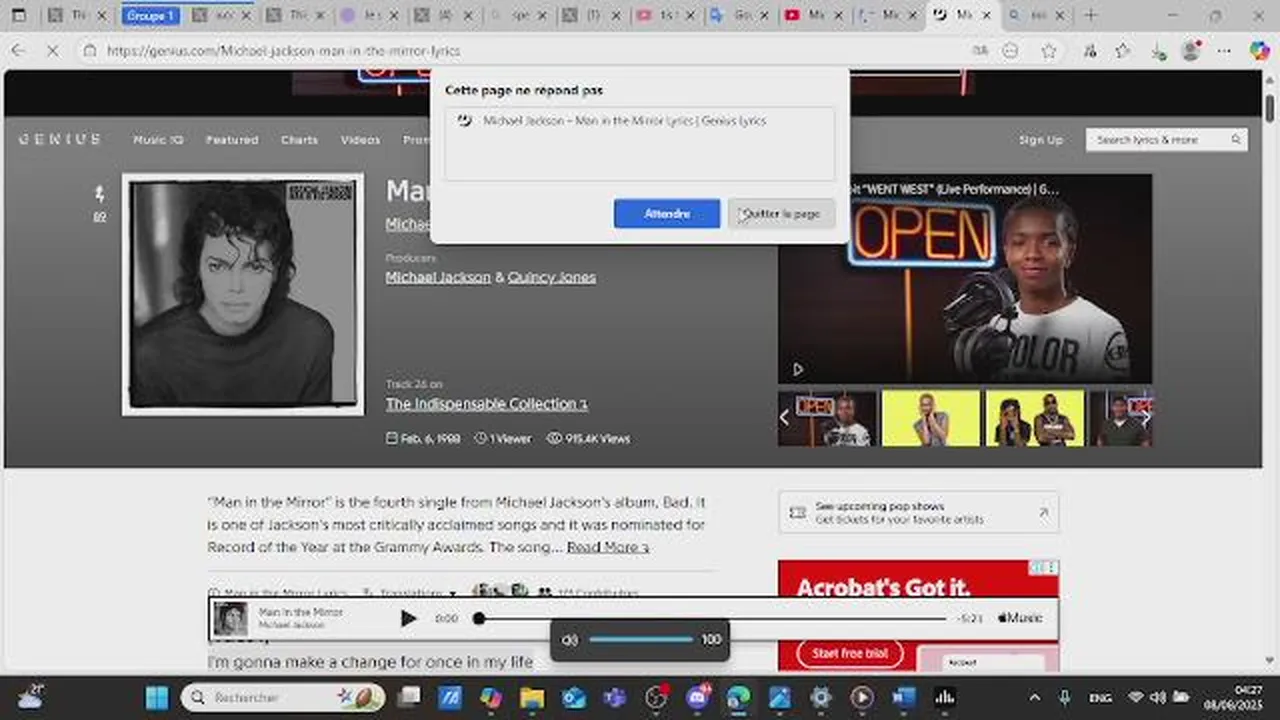This screenshot has width=1280, height=720.
Task: Click the taskbar Rechercher search box
Action: pos(283,697)
